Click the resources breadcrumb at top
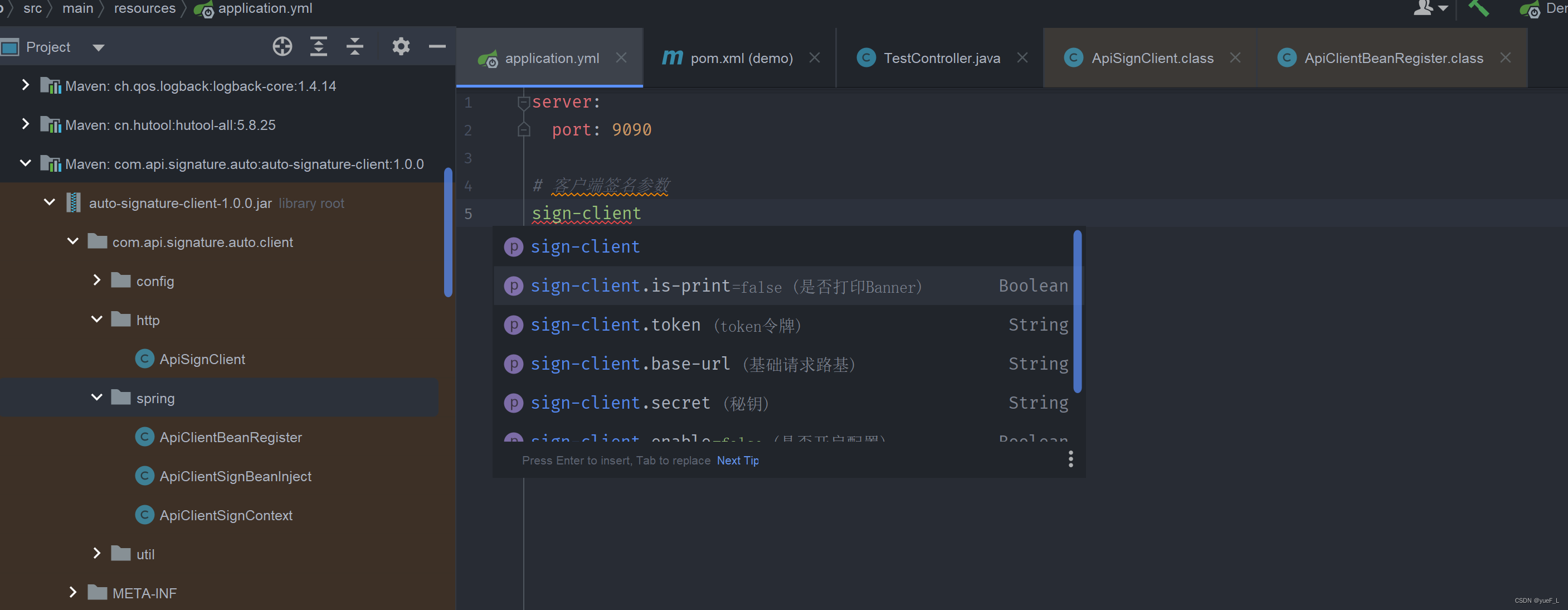The width and height of the screenshot is (1568, 610). (144, 8)
